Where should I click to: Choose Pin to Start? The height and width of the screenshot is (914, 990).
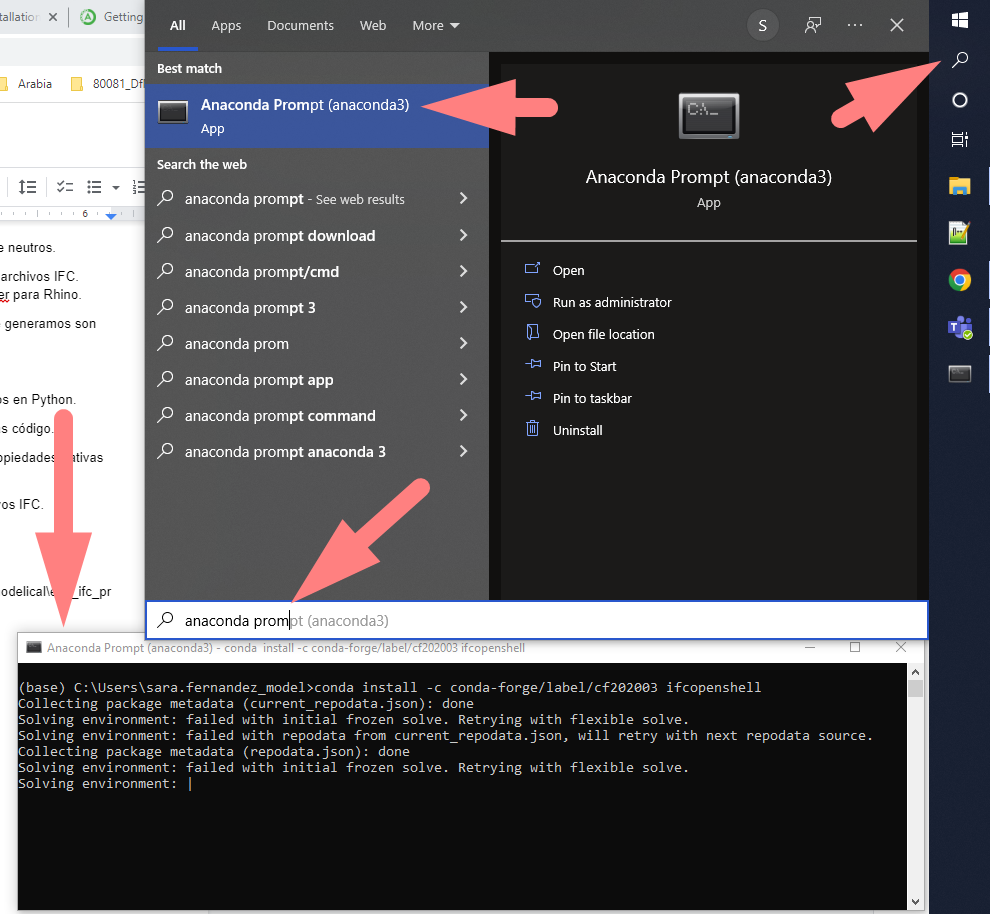click(570, 366)
